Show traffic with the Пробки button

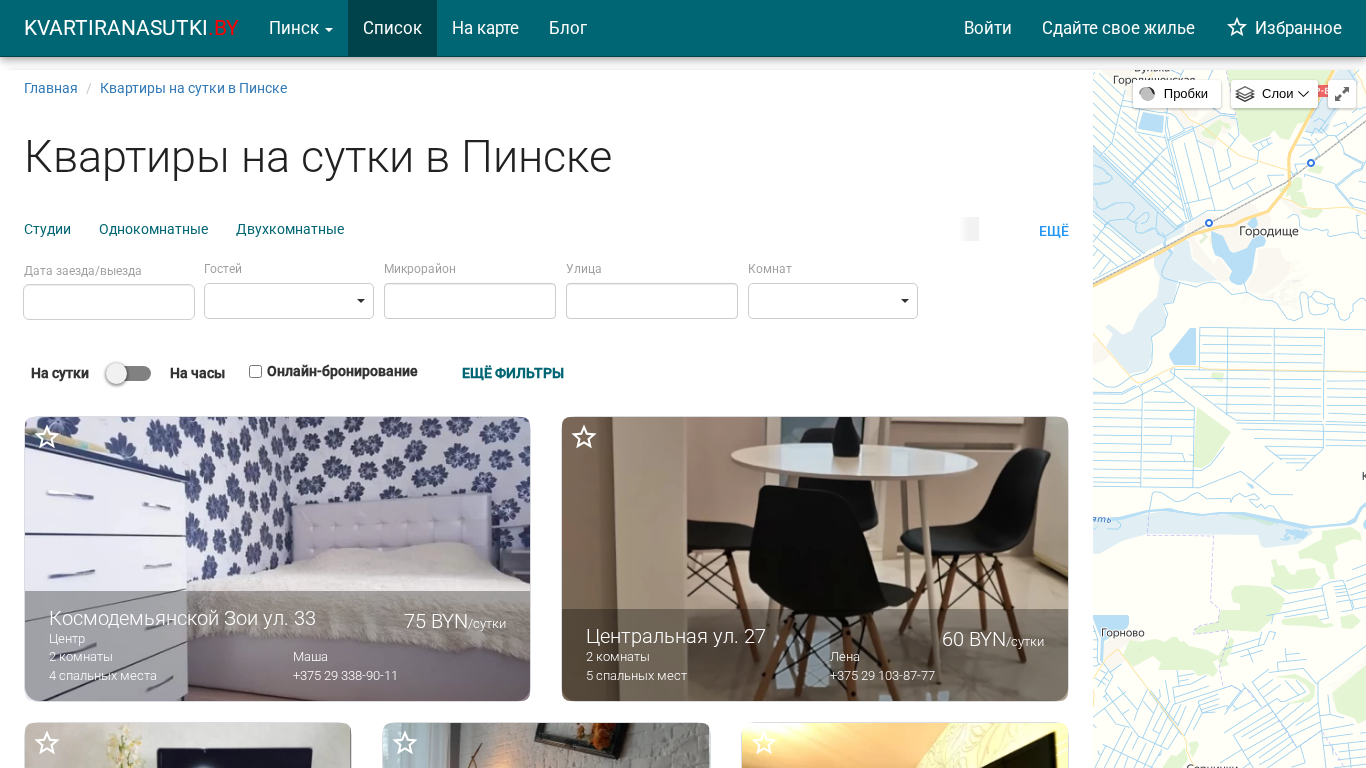click(1175, 94)
